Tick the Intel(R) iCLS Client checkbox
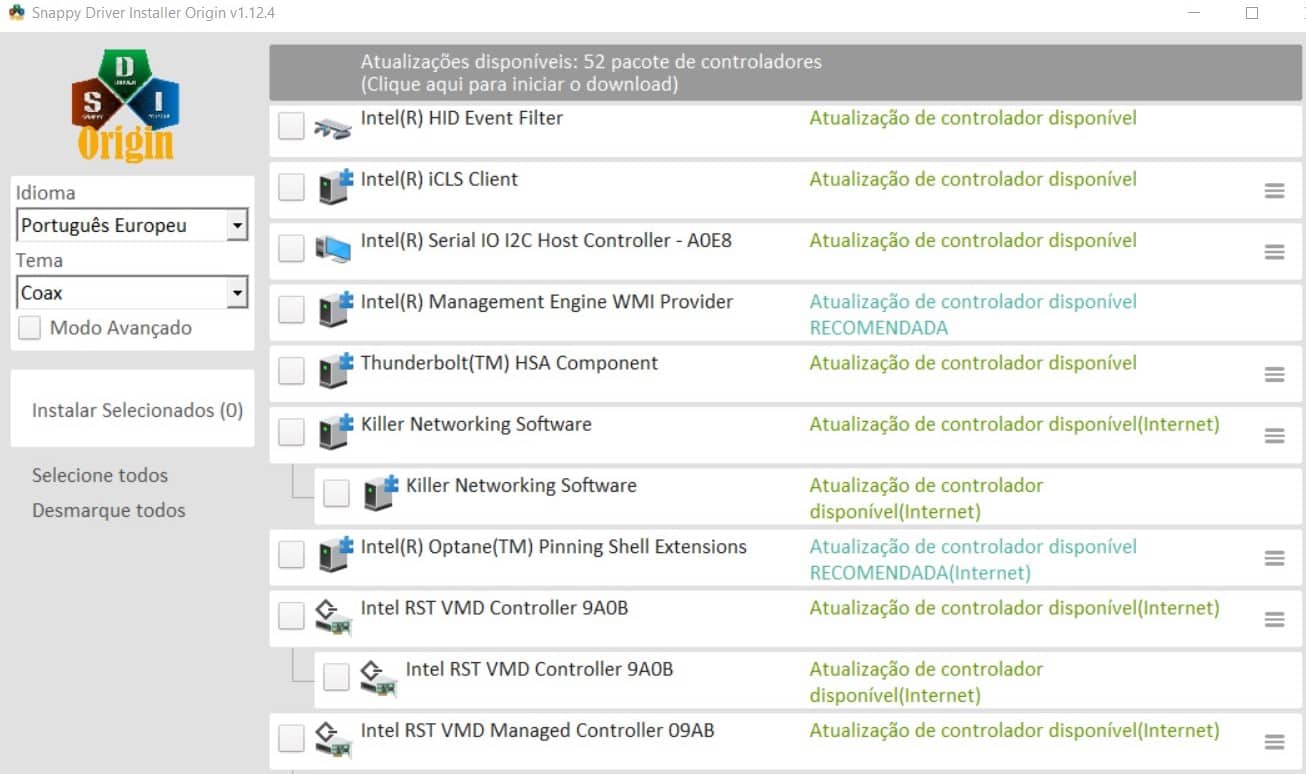The width and height of the screenshot is (1306, 774). coord(291,187)
